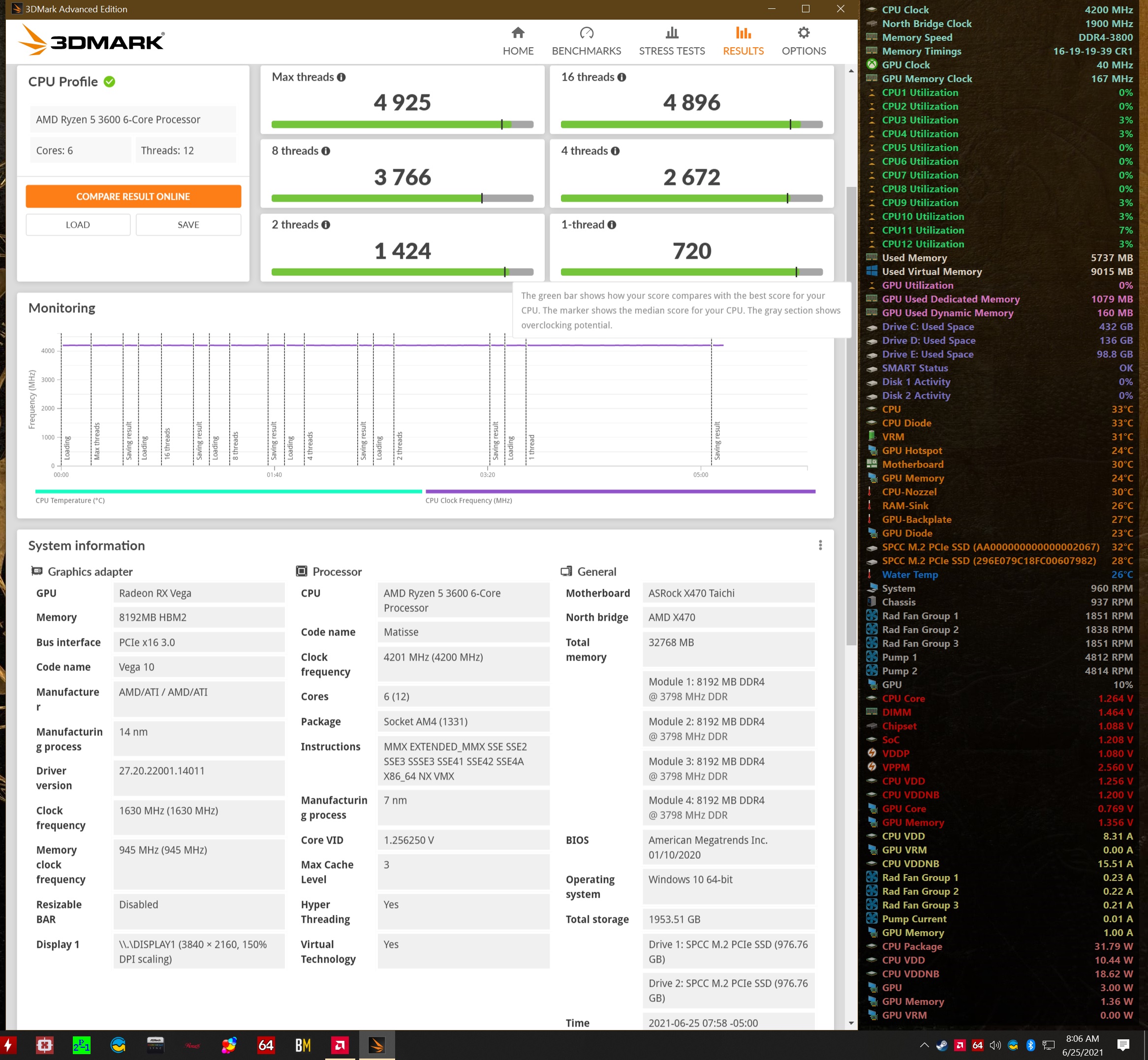Click Max threads info icon

point(341,77)
